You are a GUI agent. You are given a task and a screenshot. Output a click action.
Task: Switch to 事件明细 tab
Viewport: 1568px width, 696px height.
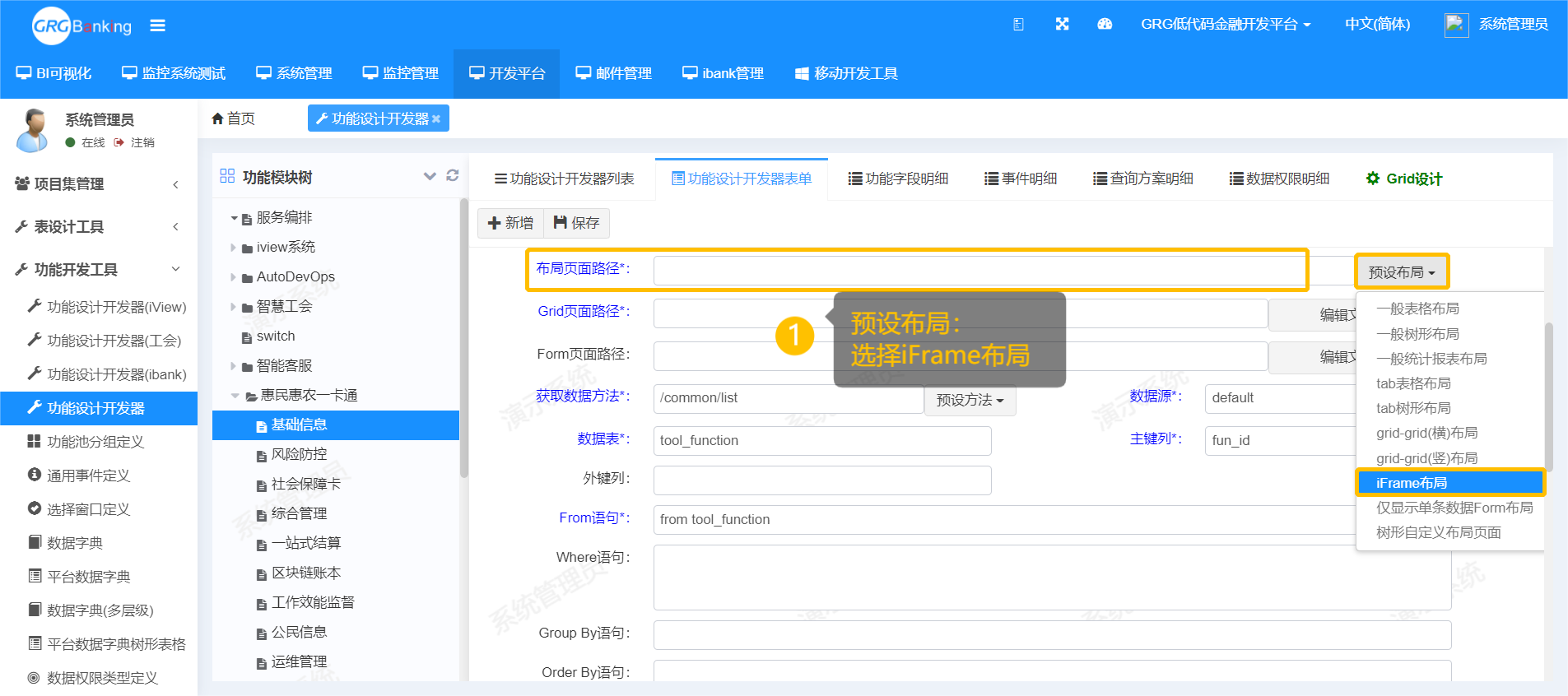pos(1021,179)
